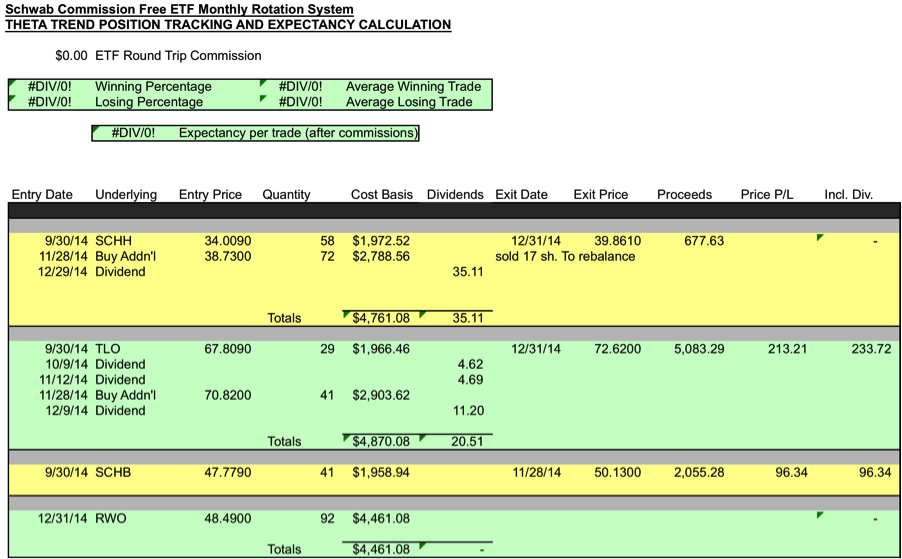Select cost basis $2,788.56
902x559 pixels.
pos(381,256)
